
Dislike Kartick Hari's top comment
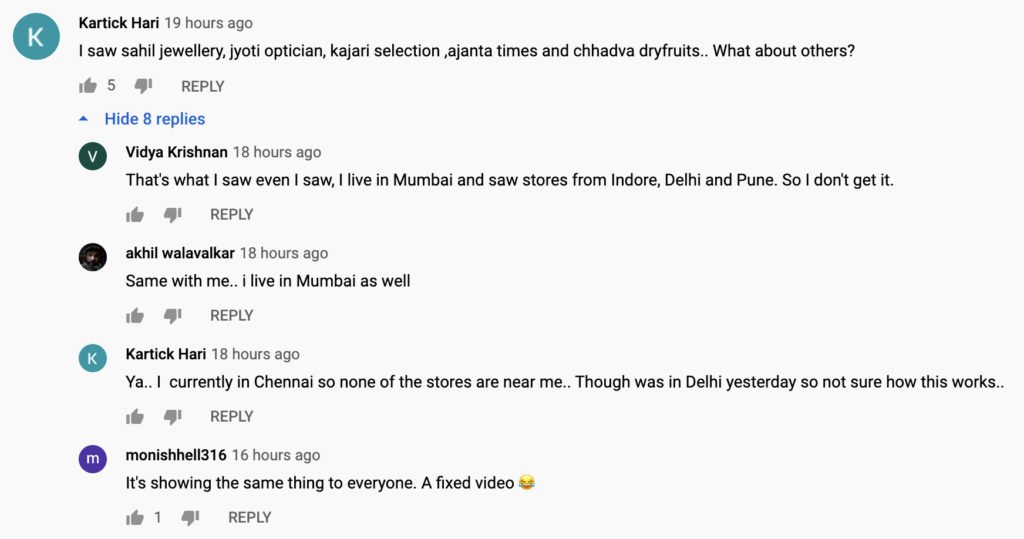coord(142,86)
